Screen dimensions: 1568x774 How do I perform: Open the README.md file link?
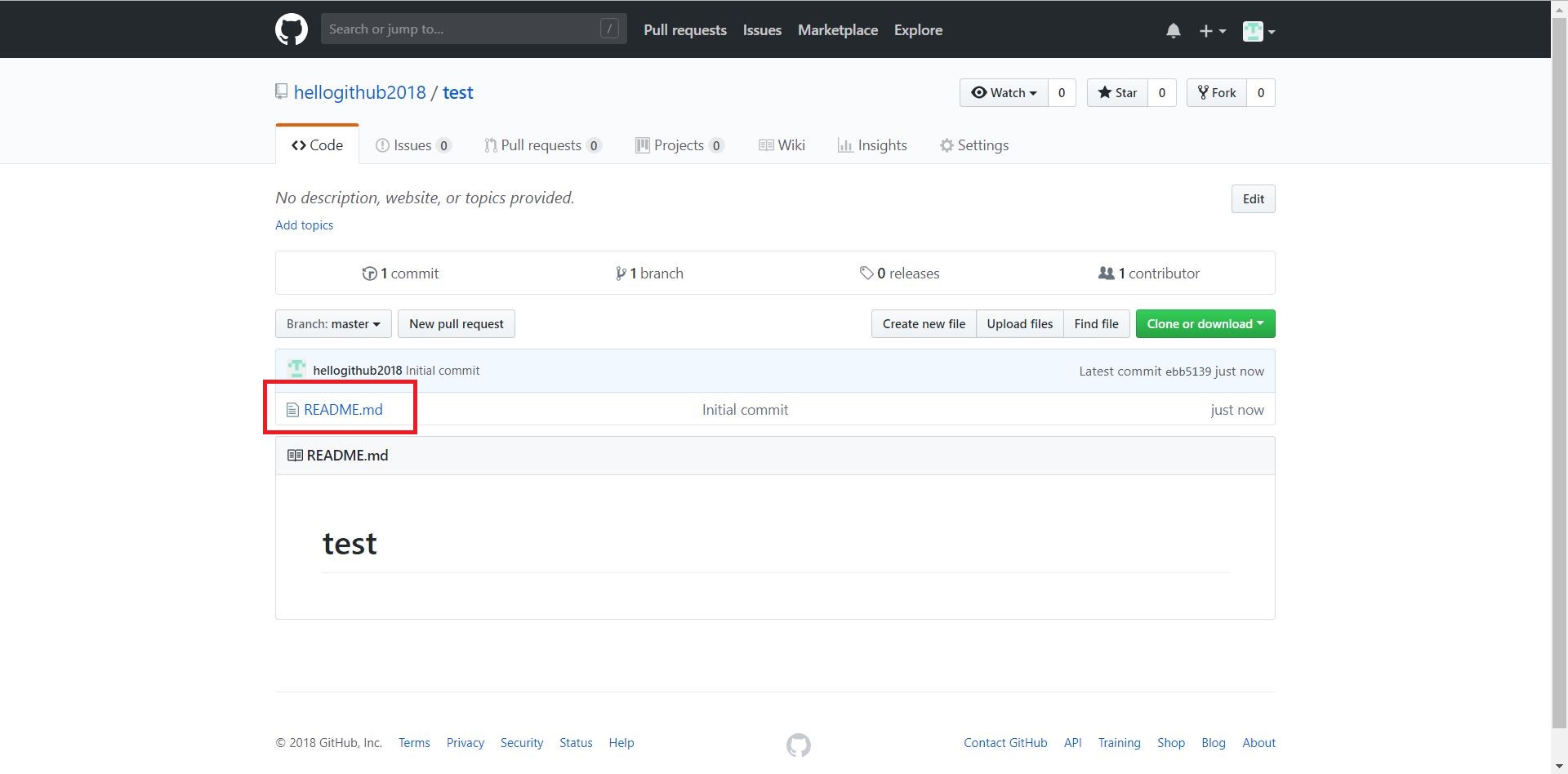point(343,410)
